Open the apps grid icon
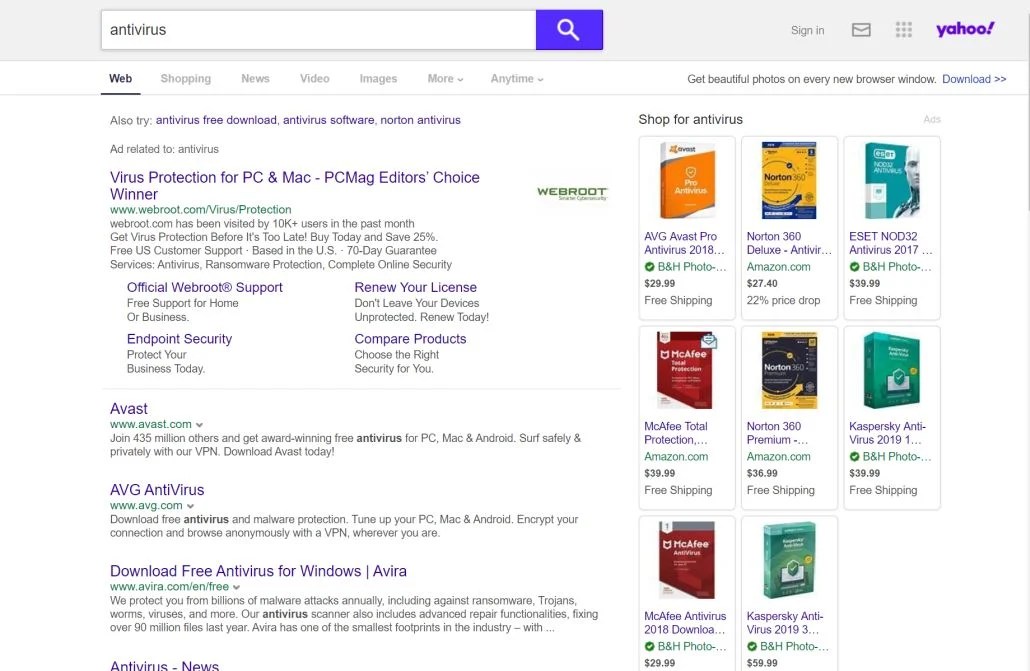Viewport: 1030px width, 671px height. 904,30
